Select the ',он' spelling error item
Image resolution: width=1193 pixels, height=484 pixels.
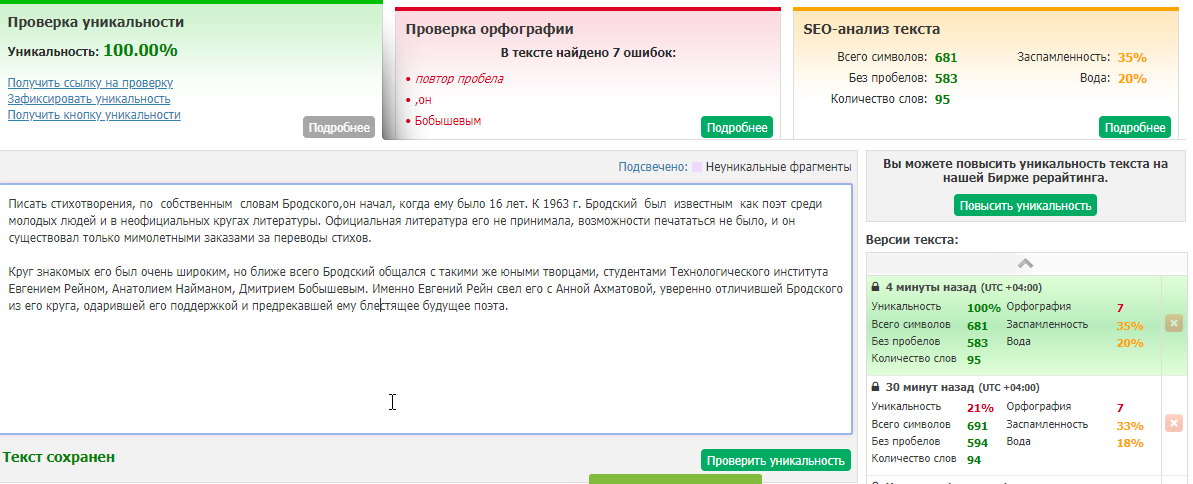click(x=423, y=100)
